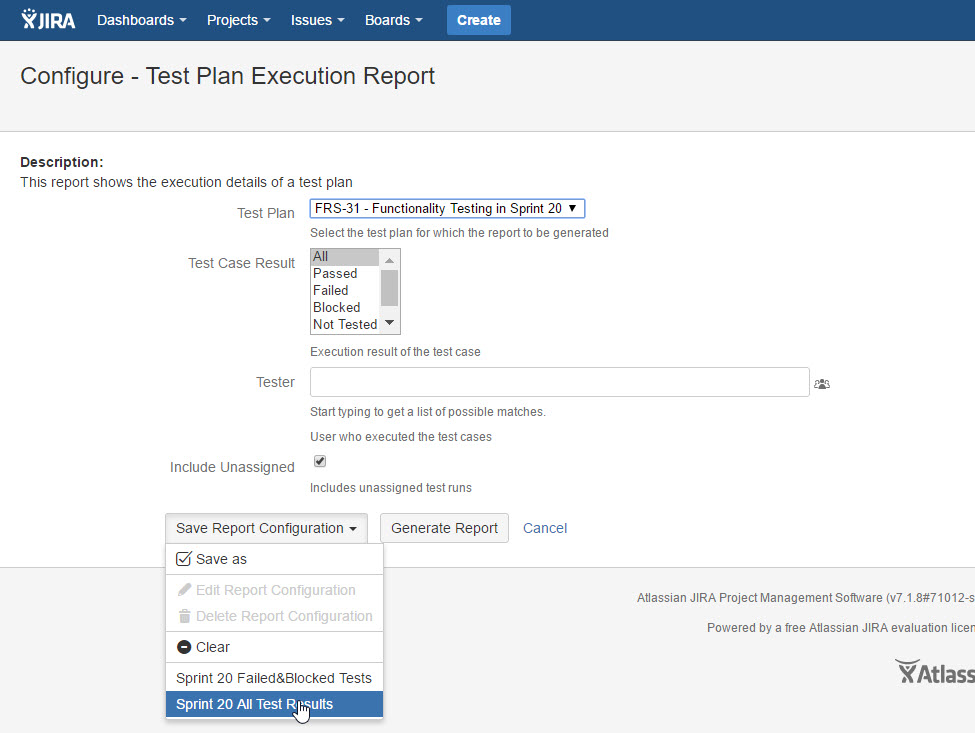Select Edit Report Configuration menu entry
This screenshot has height=733, width=975.
(274, 590)
